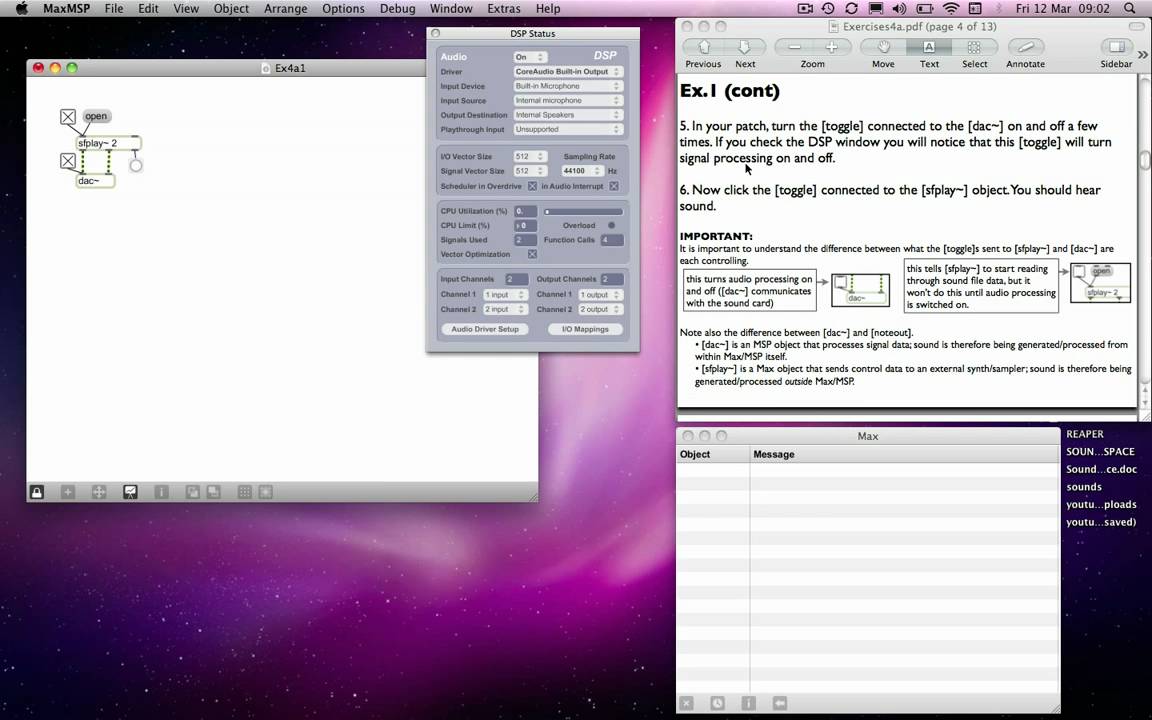Toggle the Vector Optimization checkbox
This screenshot has height=720, width=1152.
pyautogui.click(x=532, y=254)
